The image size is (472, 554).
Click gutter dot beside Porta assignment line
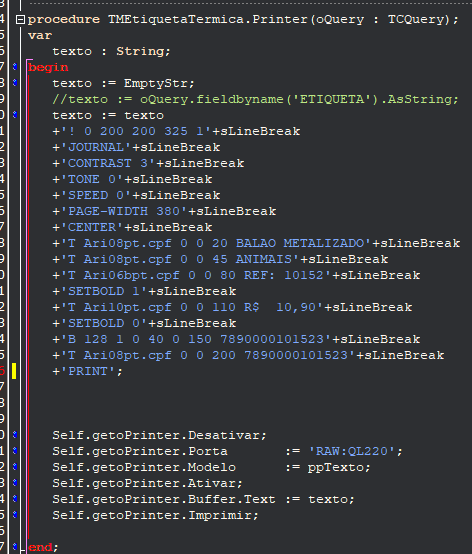tap(15, 450)
